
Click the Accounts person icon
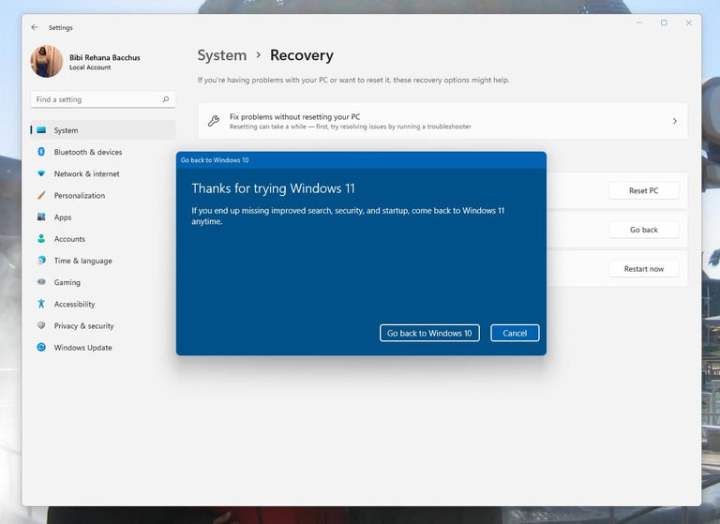pyautogui.click(x=41, y=238)
